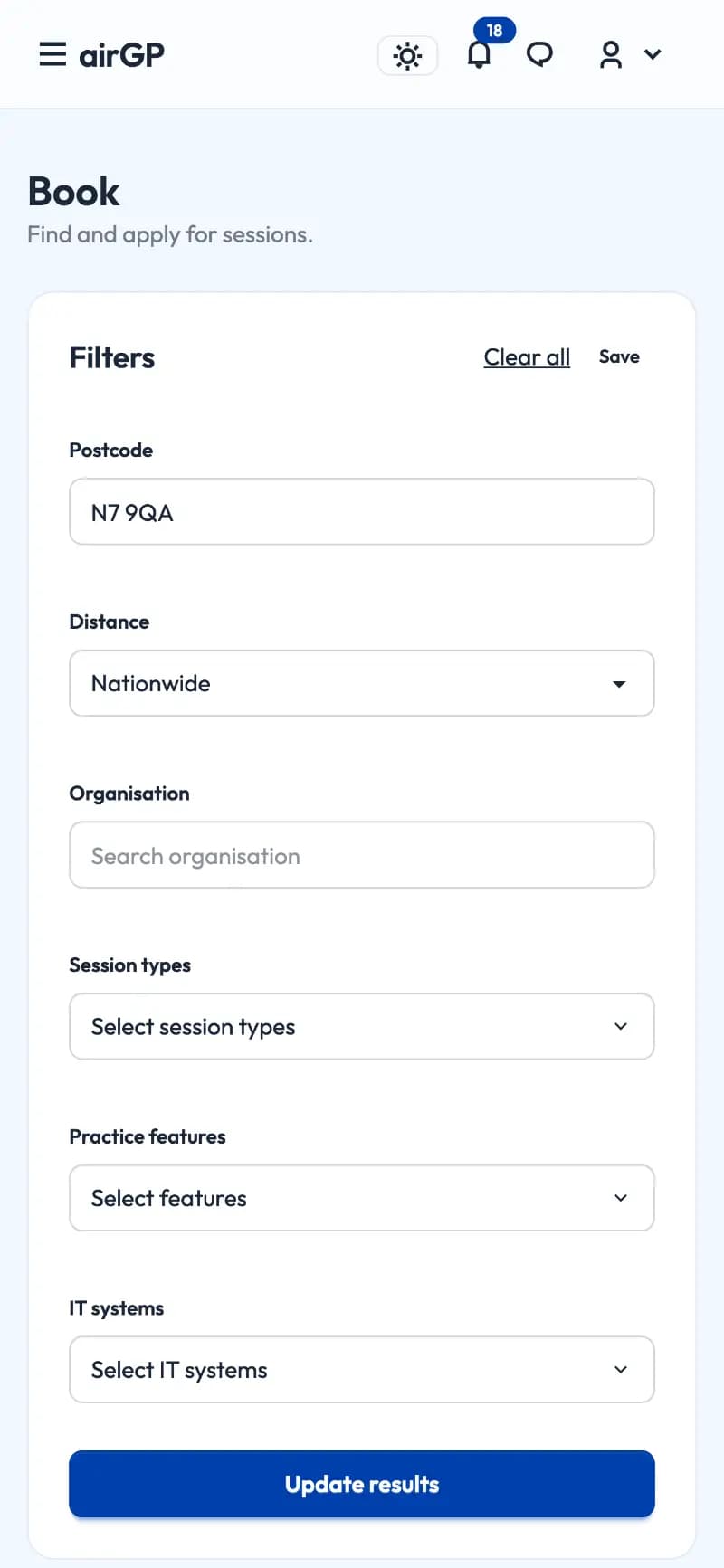Click the postcode field showing N7 9QA
The image size is (724, 1568).
coord(362,511)
